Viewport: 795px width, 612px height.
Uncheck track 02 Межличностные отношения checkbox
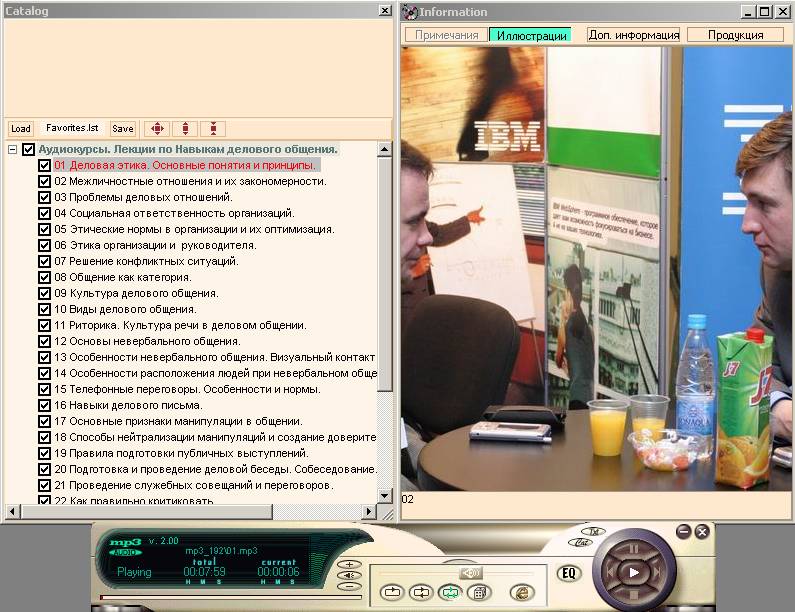[x=45, y=182]
